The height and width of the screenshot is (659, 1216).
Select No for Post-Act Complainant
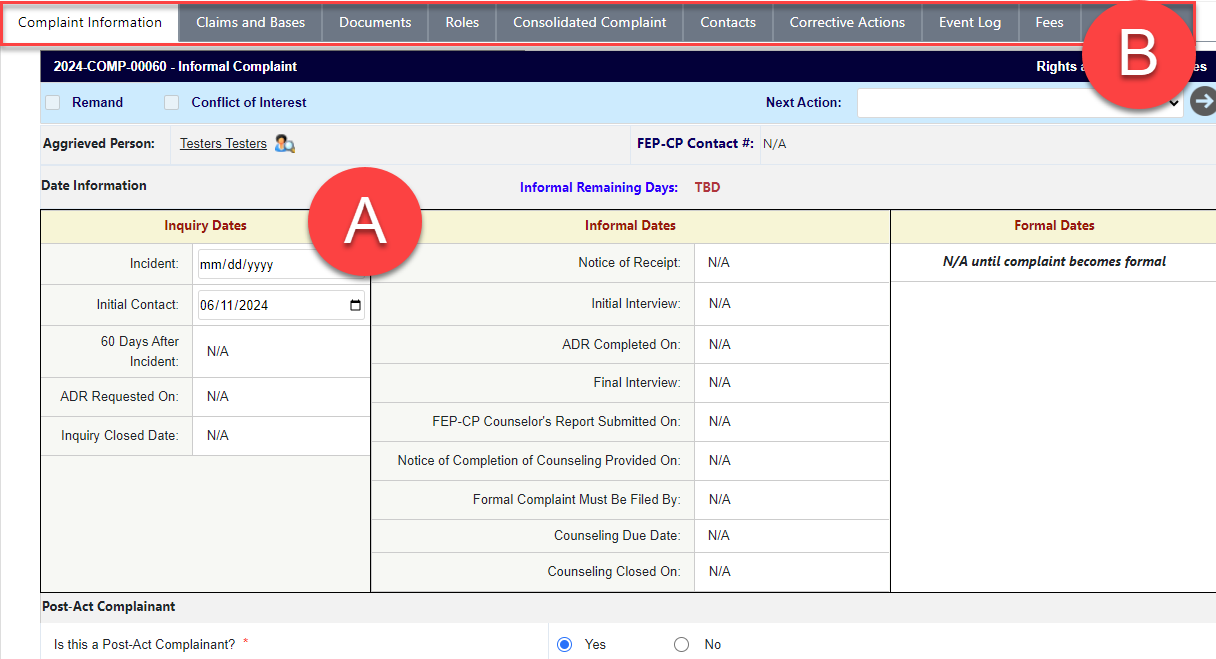[681, 644]
